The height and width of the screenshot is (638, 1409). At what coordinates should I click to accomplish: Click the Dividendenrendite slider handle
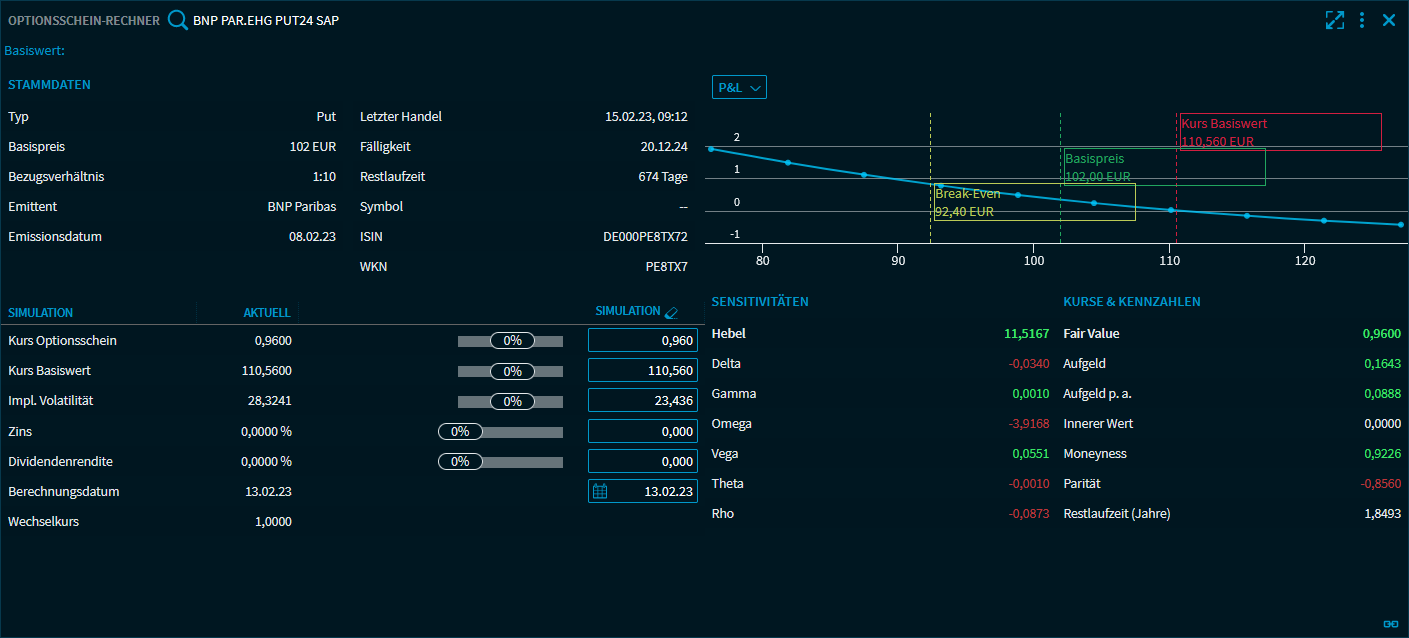(460, 462)
